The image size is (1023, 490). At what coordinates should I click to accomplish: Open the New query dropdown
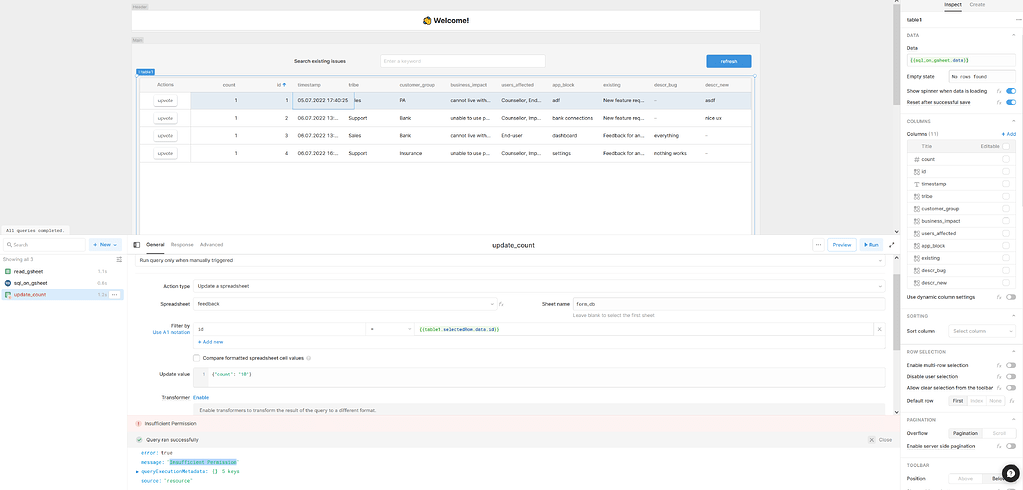pos(104,244)
